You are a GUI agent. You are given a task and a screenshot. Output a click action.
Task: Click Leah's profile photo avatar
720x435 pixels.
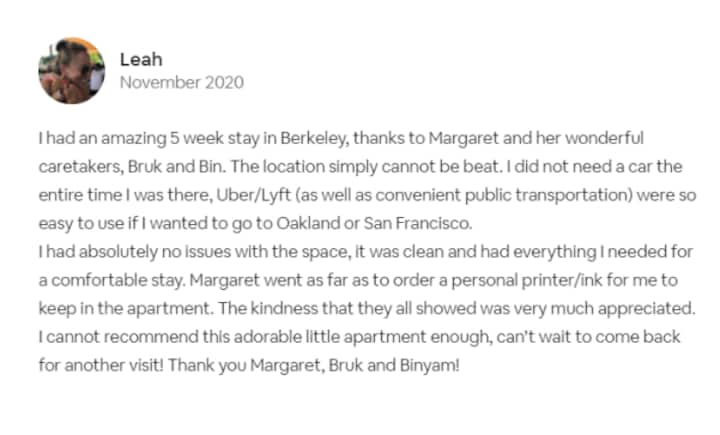point(72,71)
